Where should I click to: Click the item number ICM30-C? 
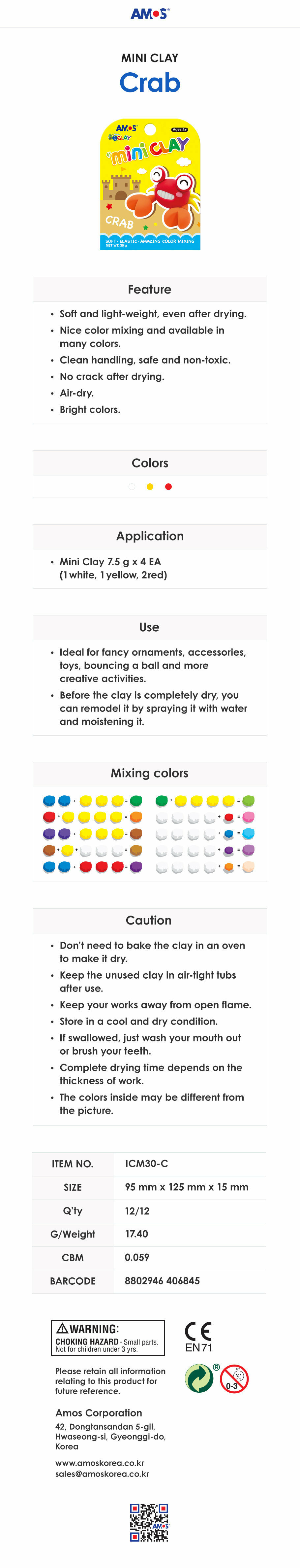pyautogui.click(x=146, y=1163)
